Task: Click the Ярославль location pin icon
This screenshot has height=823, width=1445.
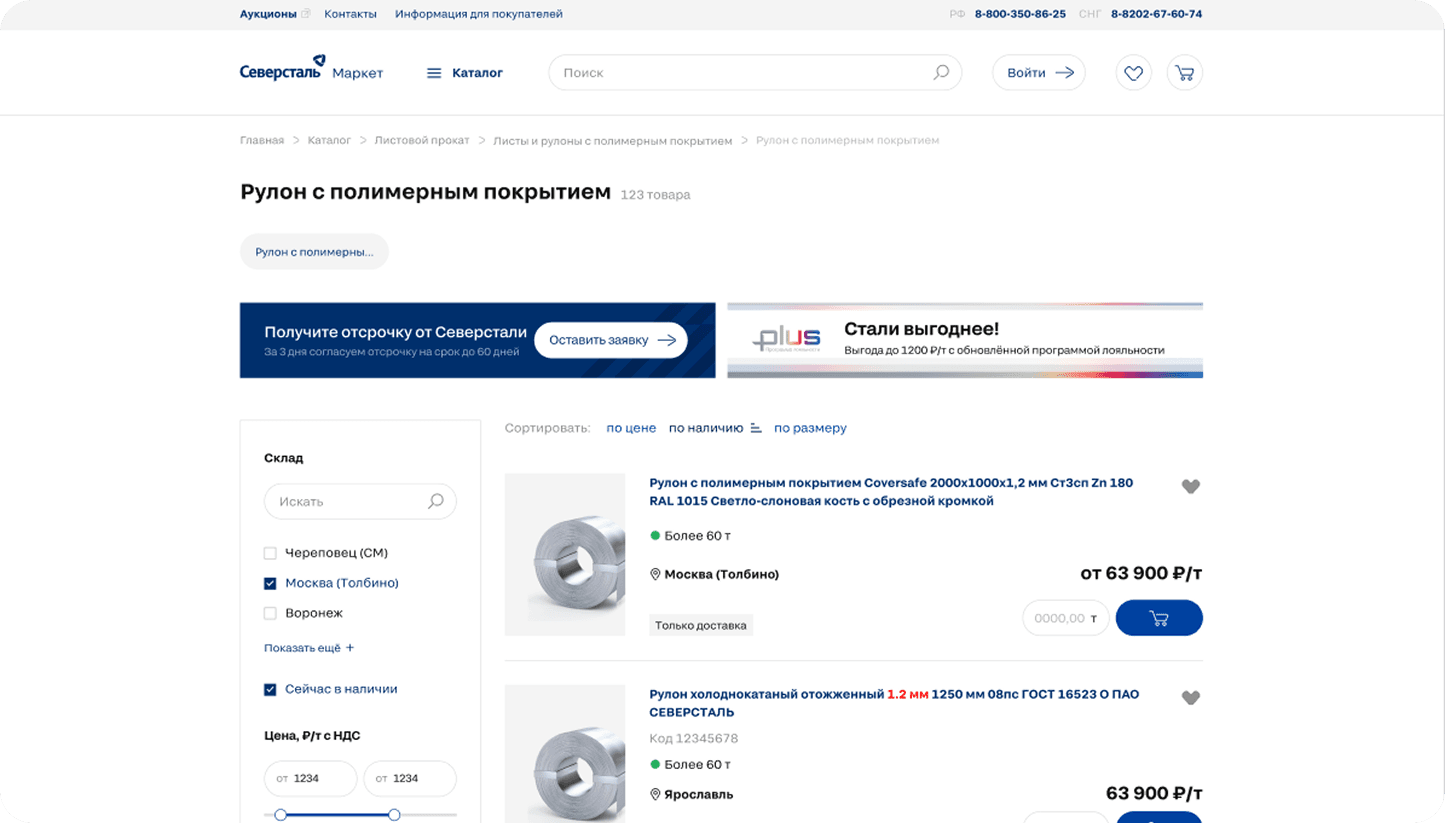Action: [x=656, y=794]
